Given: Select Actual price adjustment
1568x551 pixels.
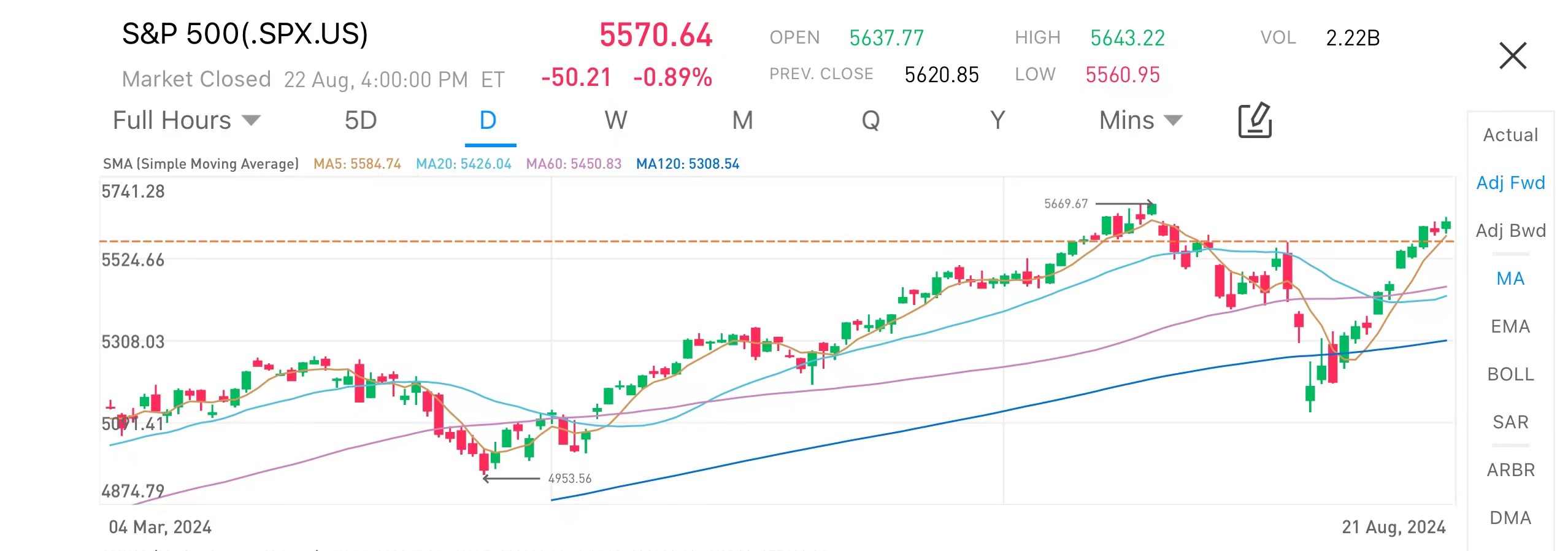Looking at the screenshot, I should tap(1510, 135).
